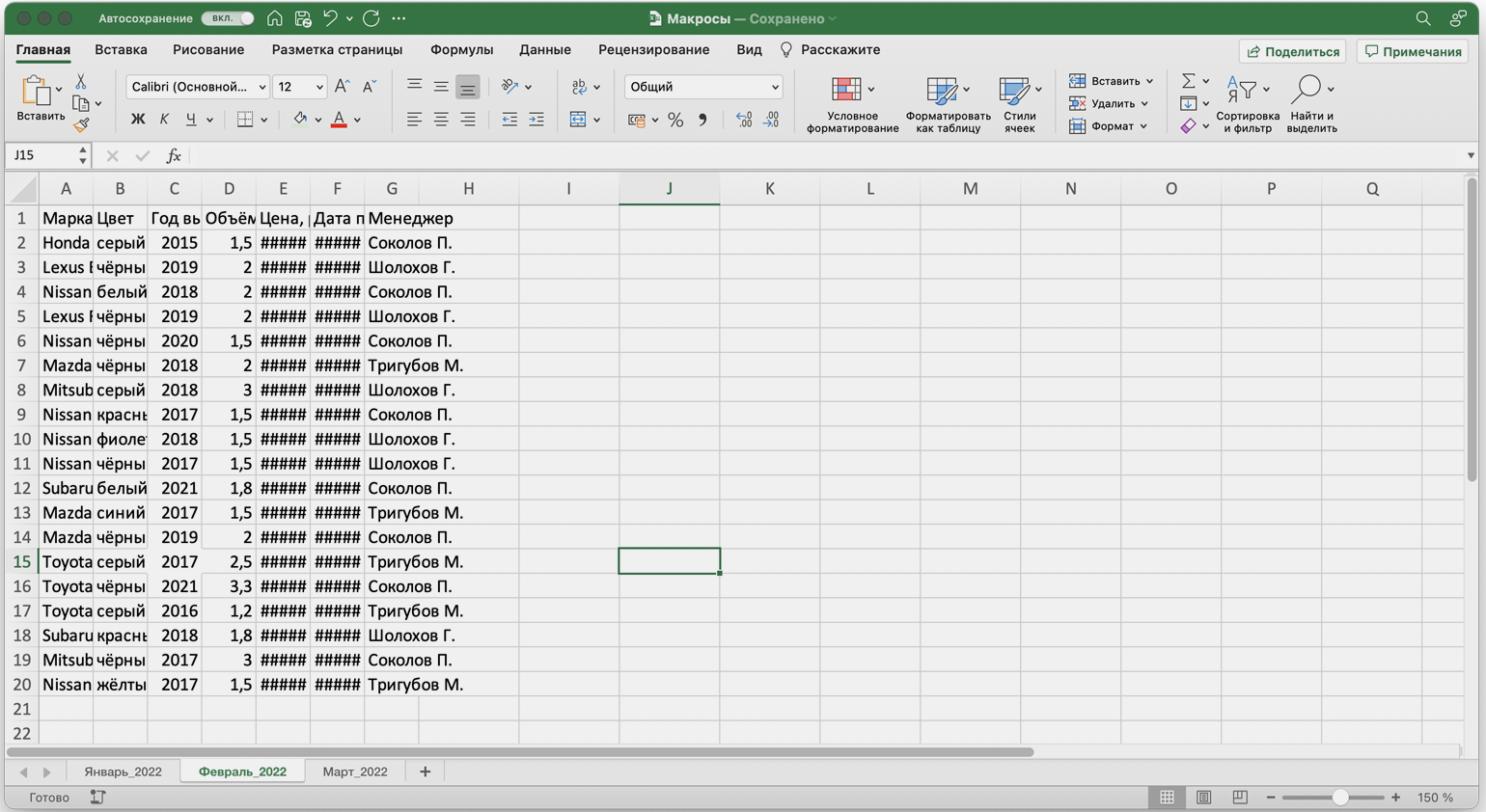Toggle bold formatting button
Viewport: 1486px width, 812px height.
tap(138, 120)
